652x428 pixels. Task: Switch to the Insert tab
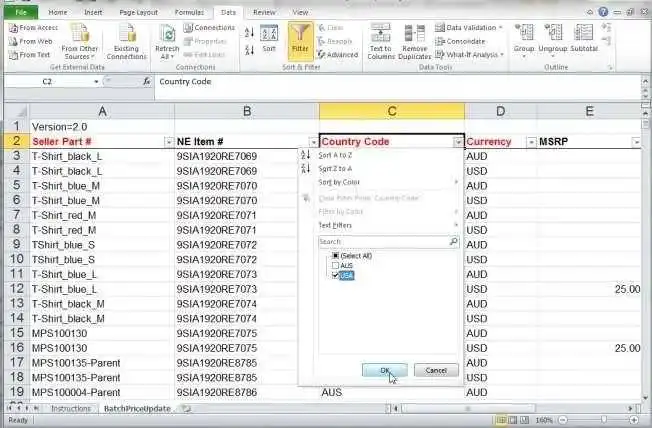[x=93, y=12]
